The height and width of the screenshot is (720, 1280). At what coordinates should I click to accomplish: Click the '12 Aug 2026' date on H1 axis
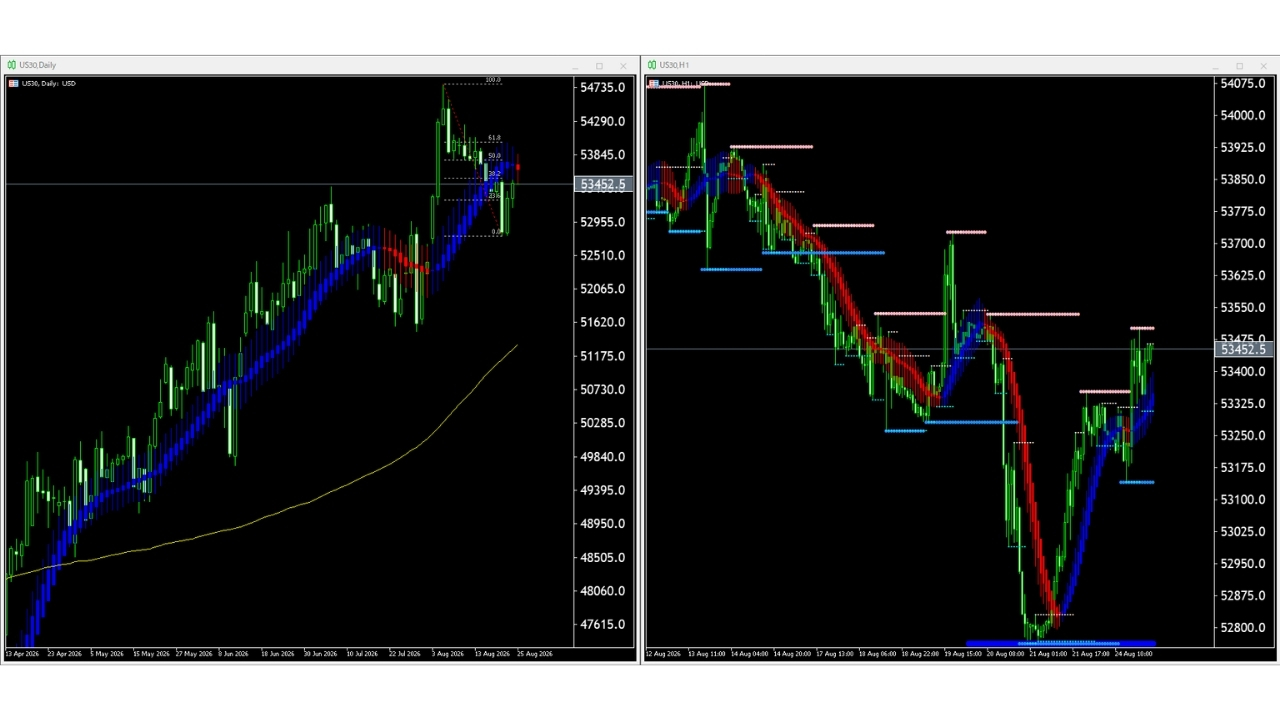point(663,654)
